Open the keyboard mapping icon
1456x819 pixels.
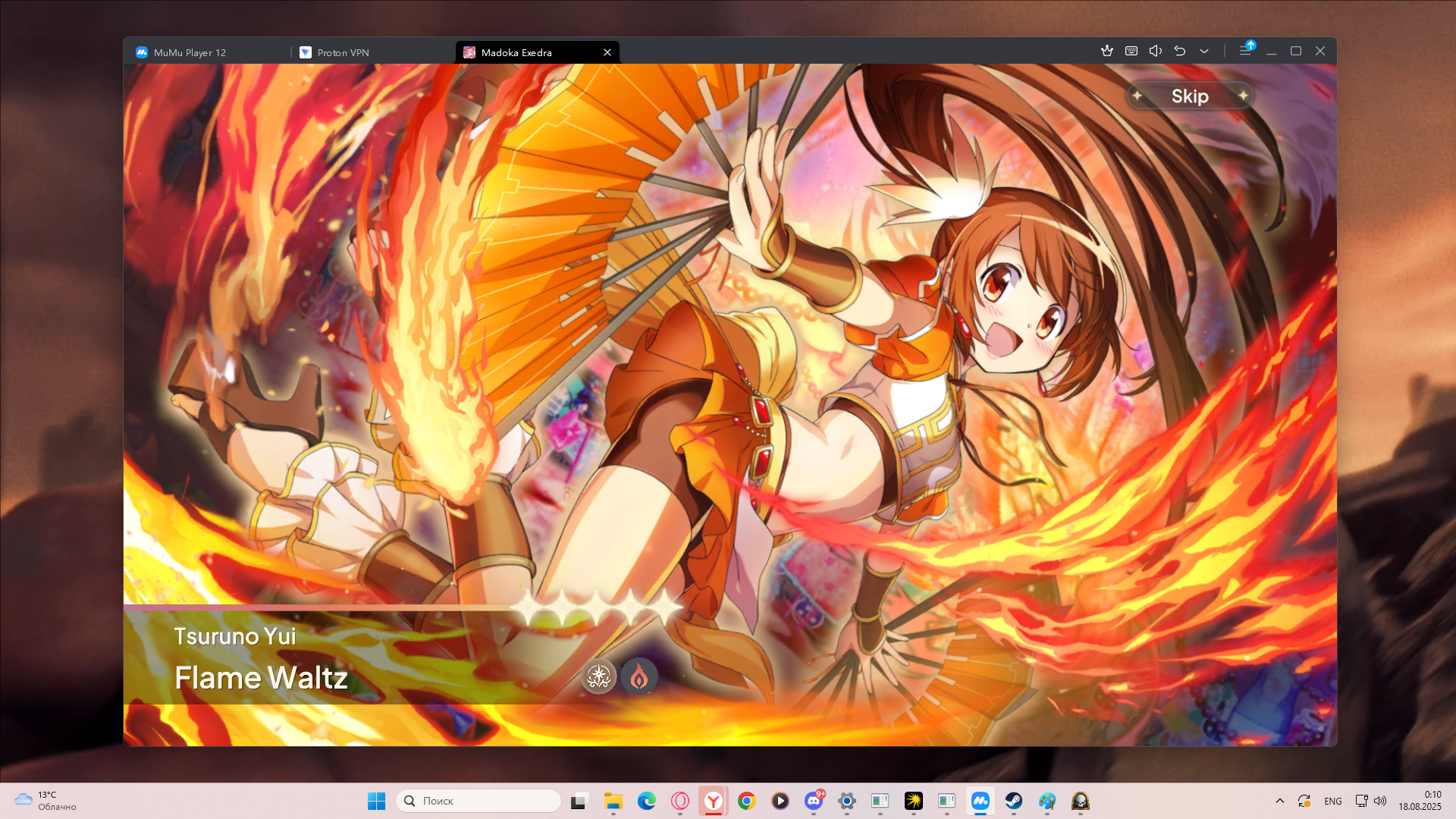point(1131,51)
